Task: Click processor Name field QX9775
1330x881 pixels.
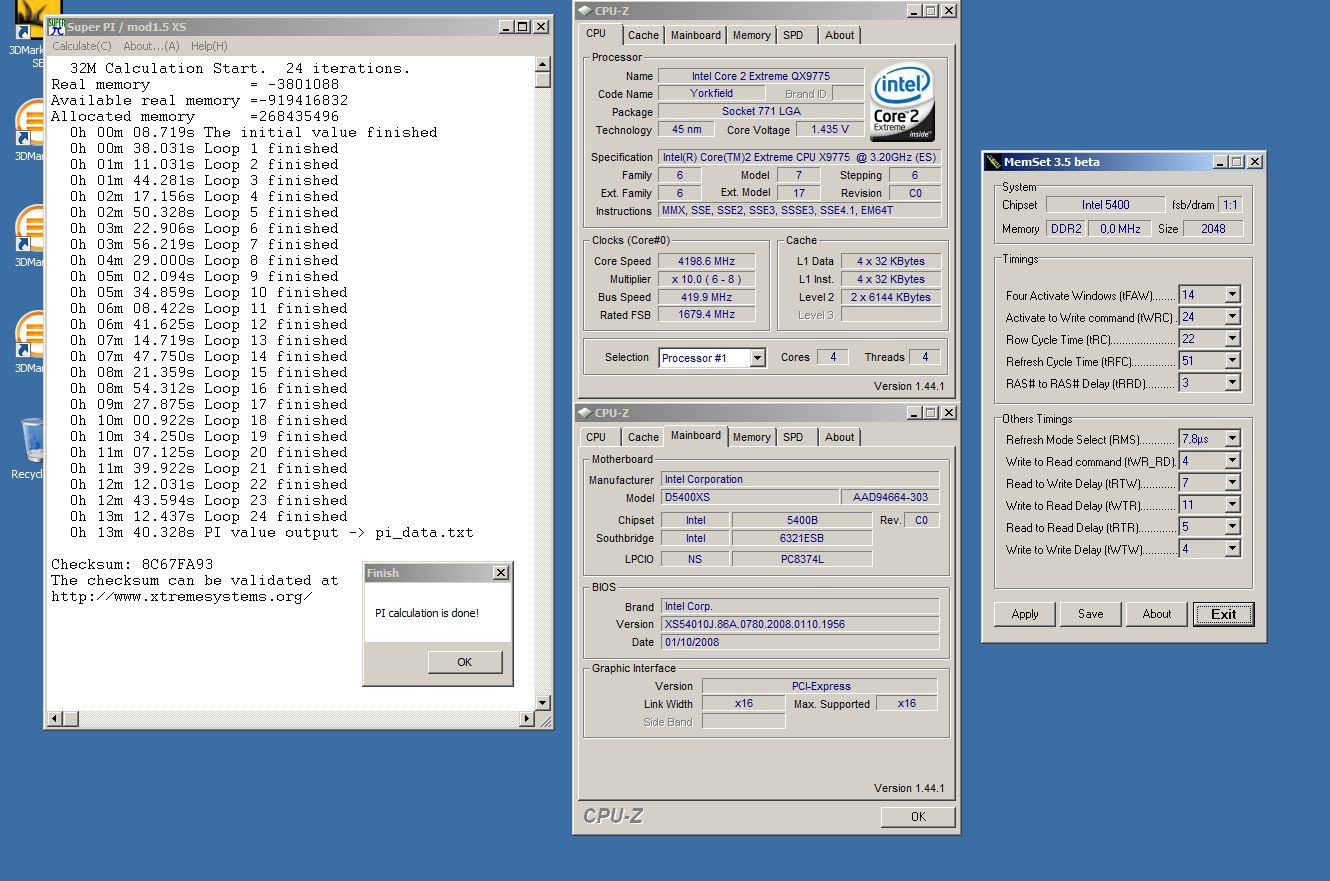Action: tap(761, 76)
